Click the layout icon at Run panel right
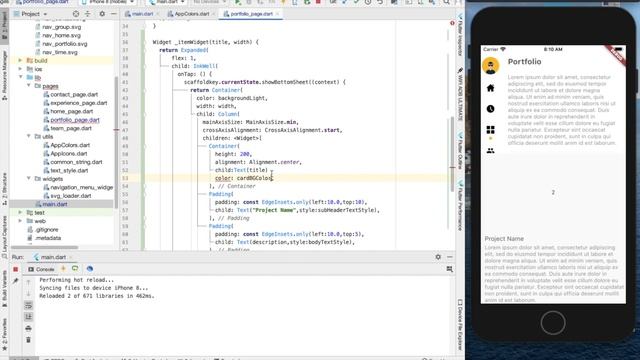Viewport: 640px width, 360px height. point(450,269)
